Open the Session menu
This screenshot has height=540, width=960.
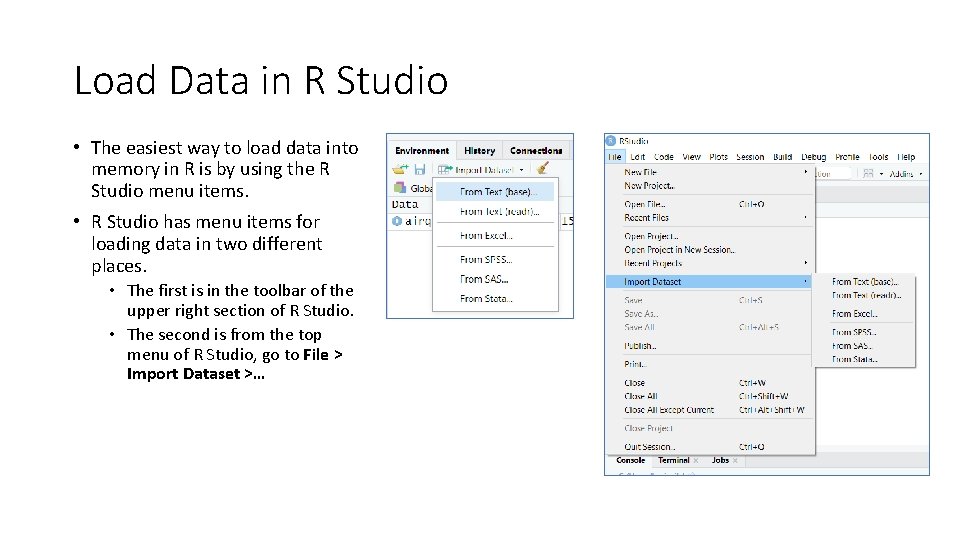[750, 157]
